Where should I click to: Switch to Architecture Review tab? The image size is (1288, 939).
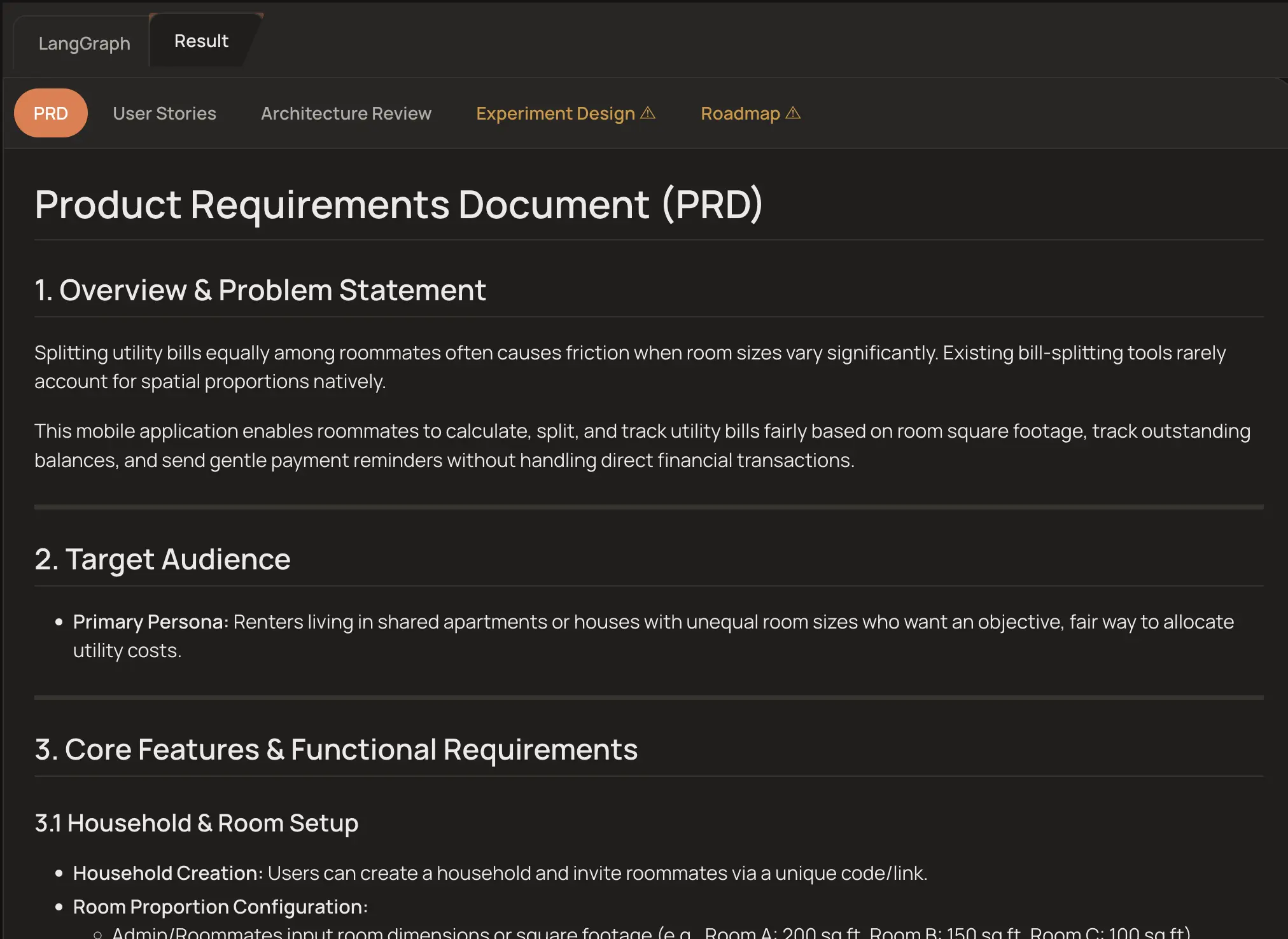pos(346,113)
